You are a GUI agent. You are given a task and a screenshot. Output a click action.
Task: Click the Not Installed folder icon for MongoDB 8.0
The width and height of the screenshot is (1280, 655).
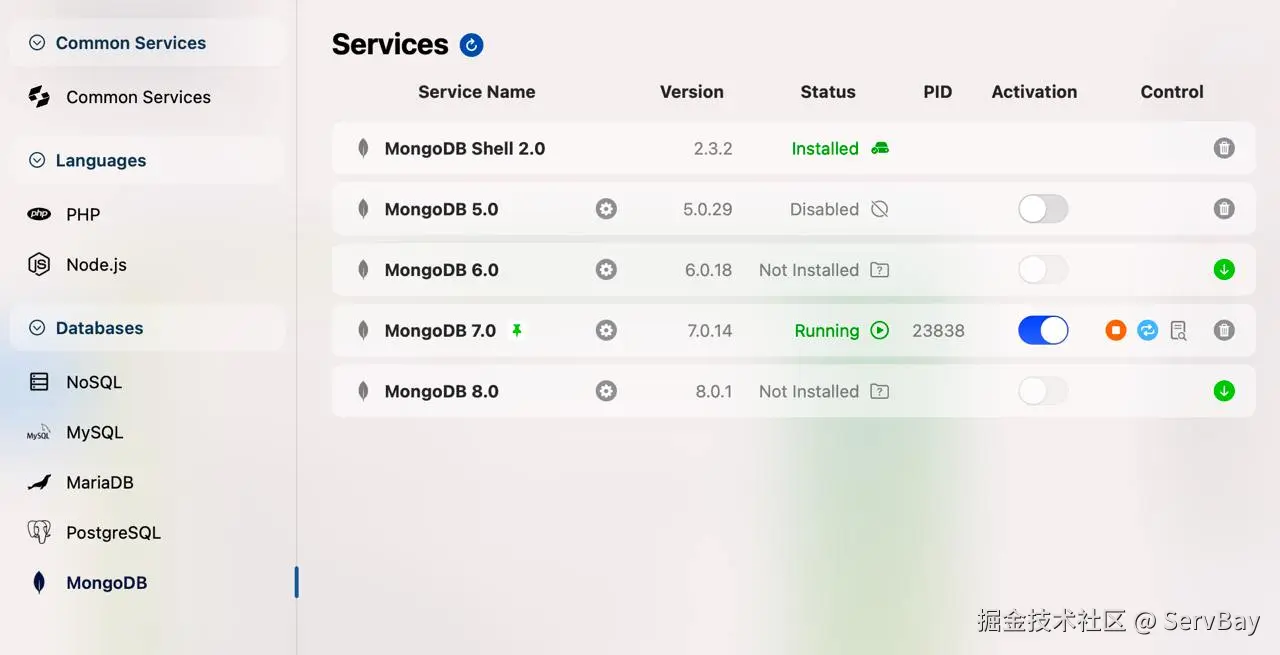(880, 391)
